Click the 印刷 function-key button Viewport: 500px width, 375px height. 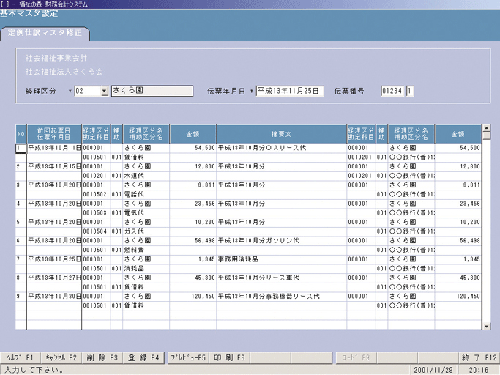coord(229,358)
